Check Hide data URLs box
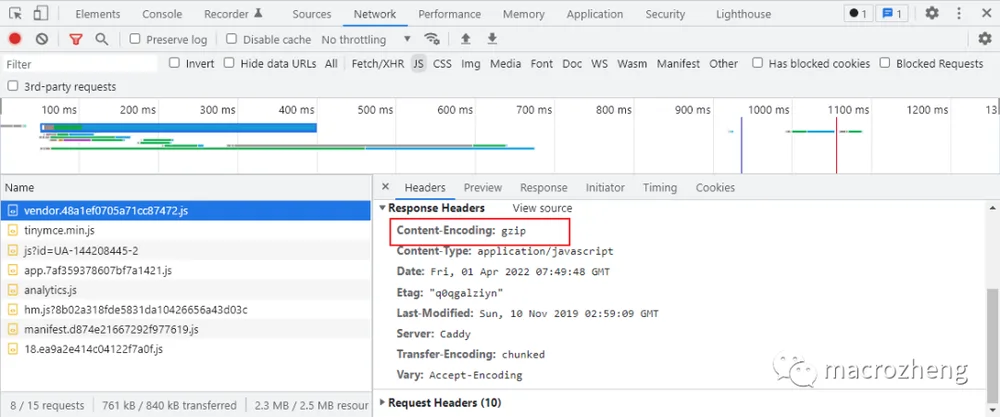This screenshot has width=1000, height=417. tap(229, 63)
